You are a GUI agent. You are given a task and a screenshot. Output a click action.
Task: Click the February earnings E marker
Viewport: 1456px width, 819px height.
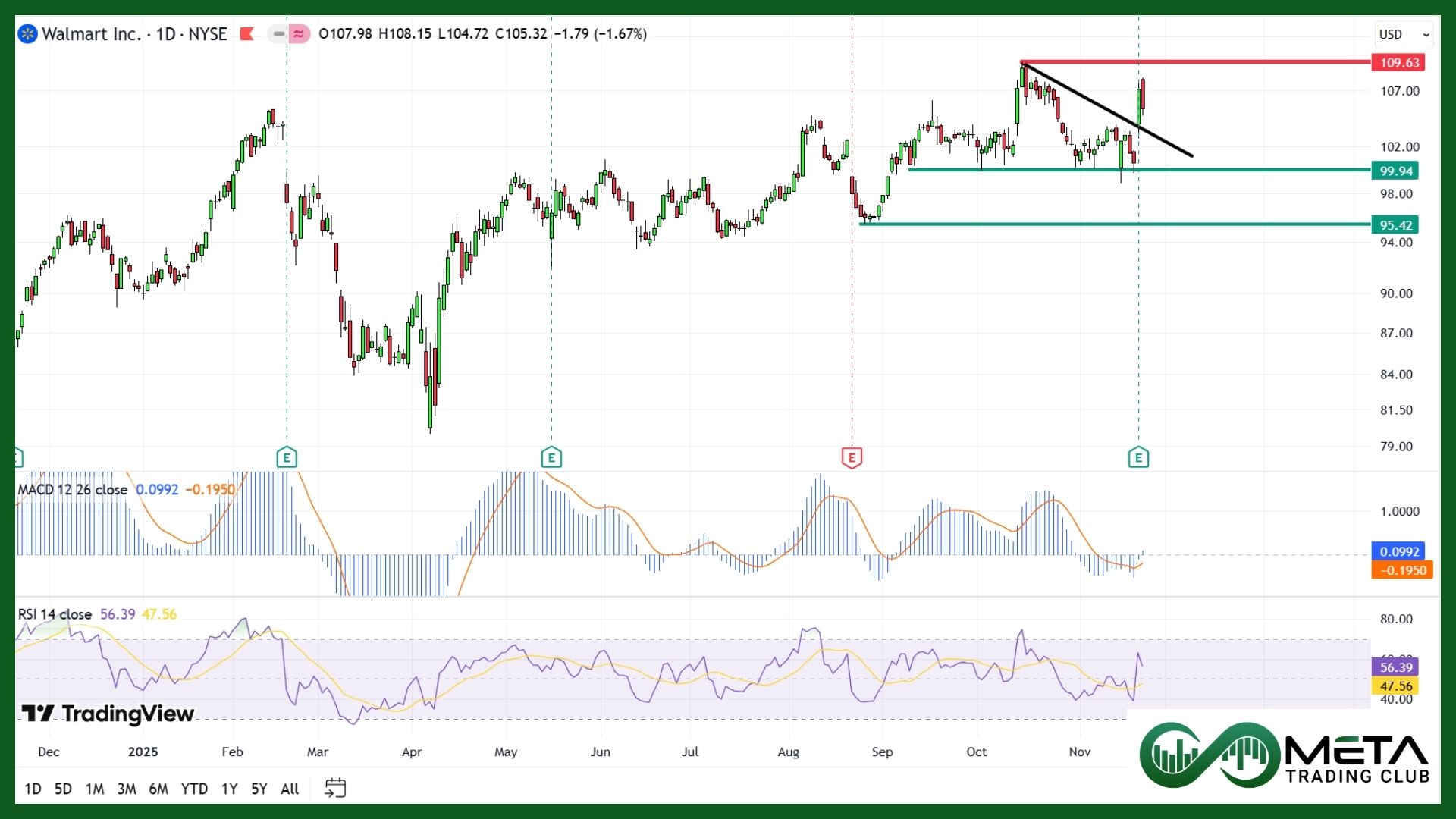tap(286, 457)
